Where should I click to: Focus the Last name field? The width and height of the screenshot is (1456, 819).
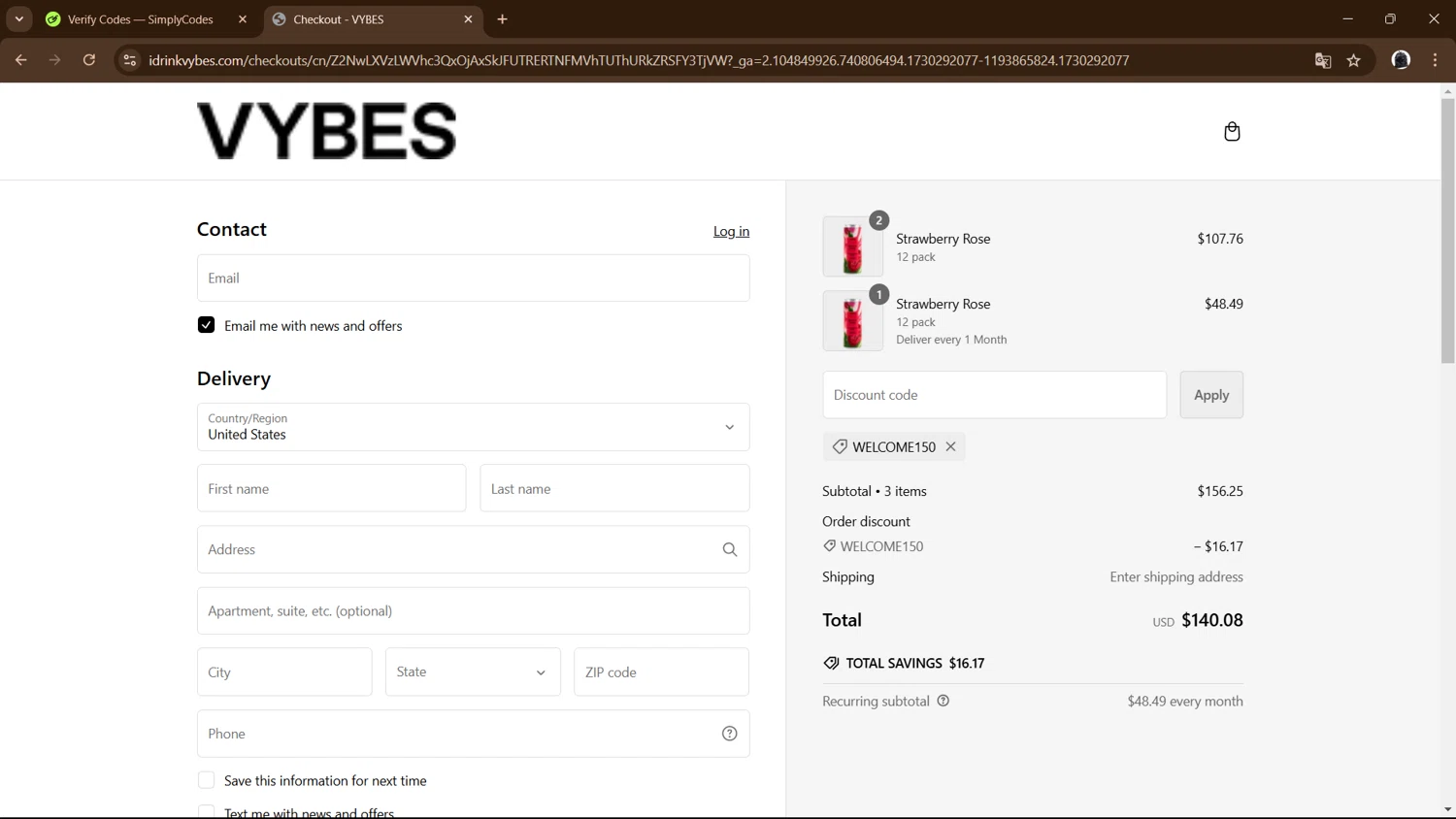pos(614,488)
